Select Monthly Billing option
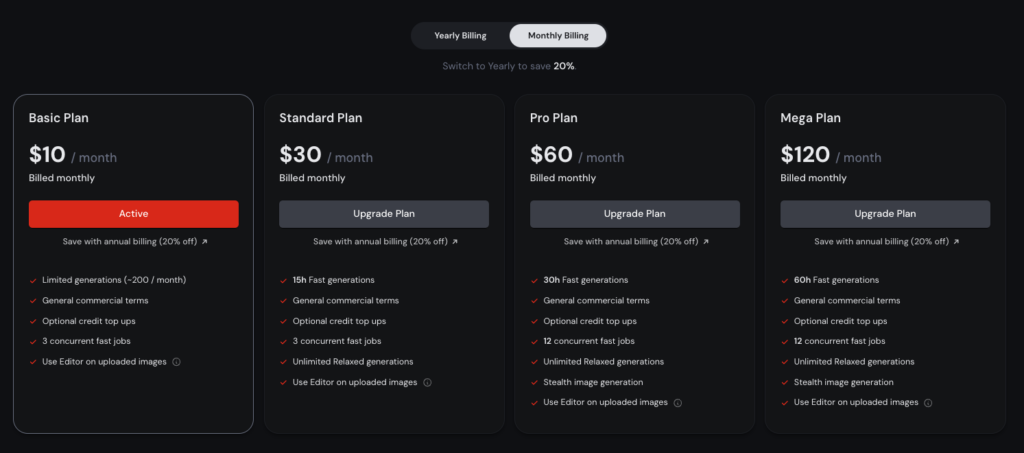The image size is (1024, 453). click(x=558, y=36)
